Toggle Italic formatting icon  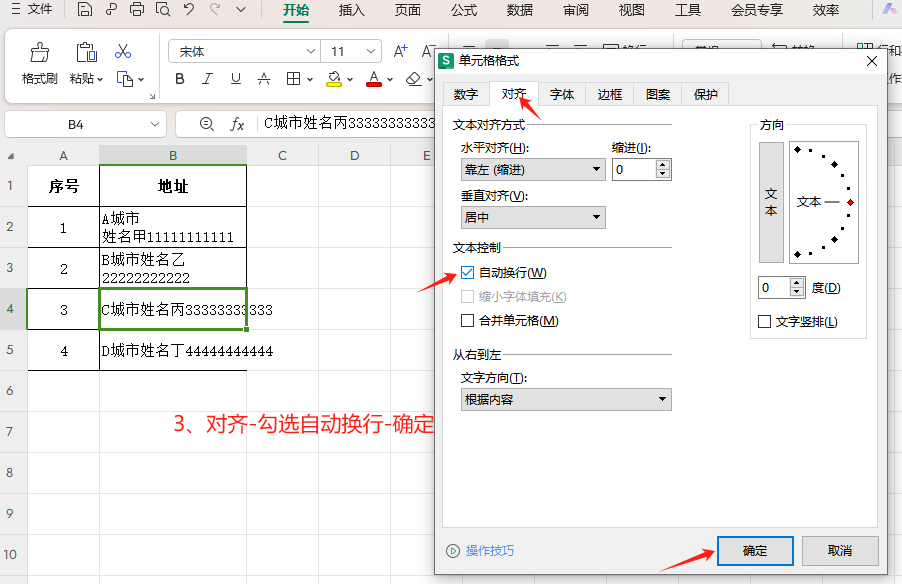coord(207,79)
